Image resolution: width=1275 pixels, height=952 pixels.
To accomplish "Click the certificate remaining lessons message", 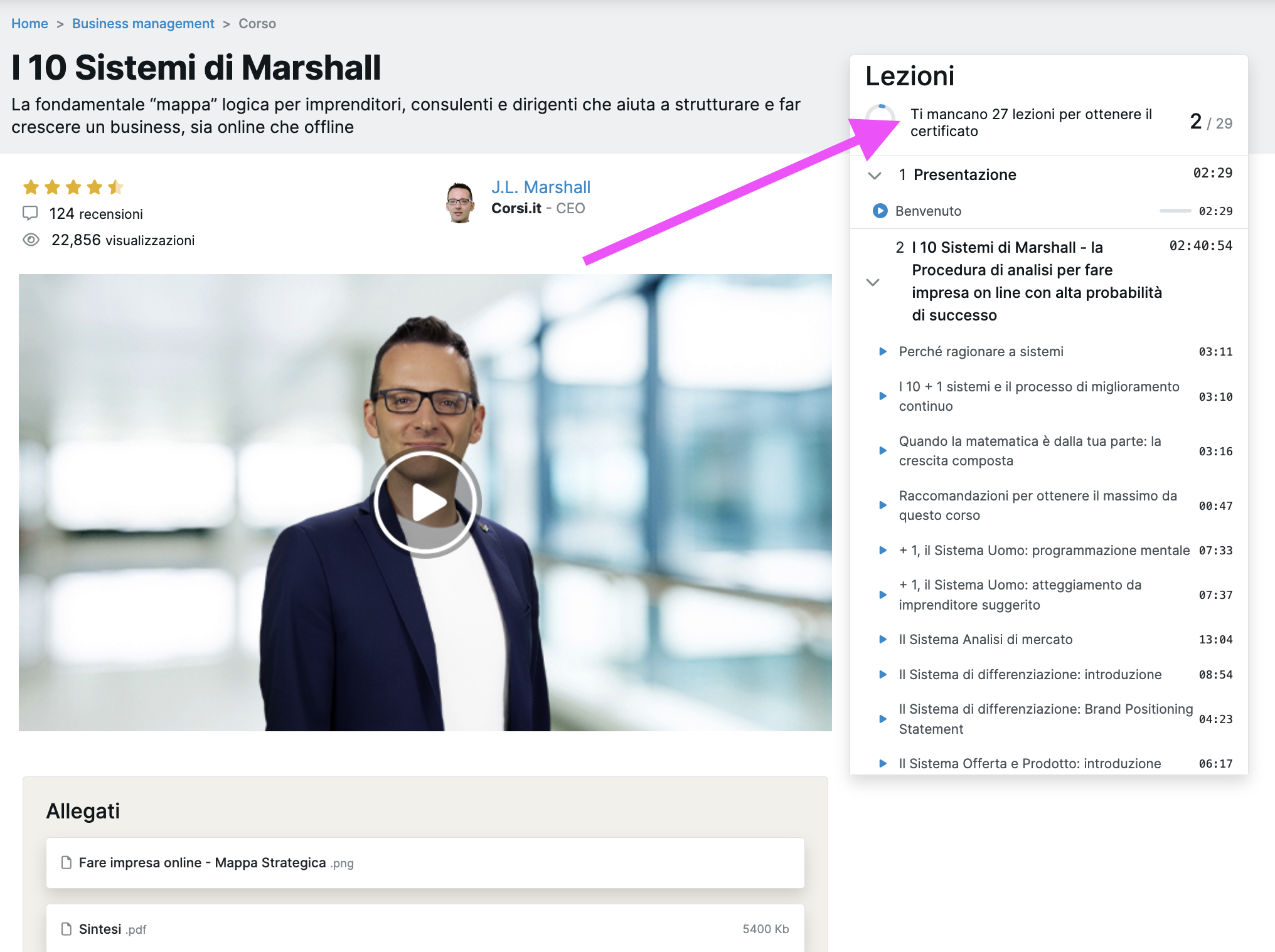I will point(1031,122).
